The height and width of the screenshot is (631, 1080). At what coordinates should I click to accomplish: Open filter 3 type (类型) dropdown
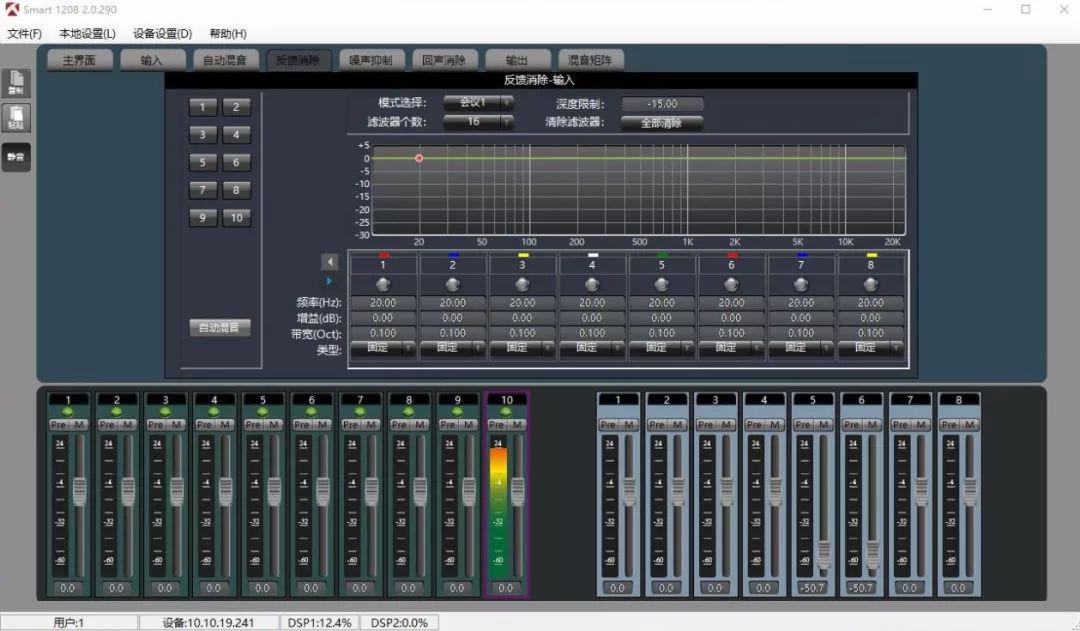[522, 349]
